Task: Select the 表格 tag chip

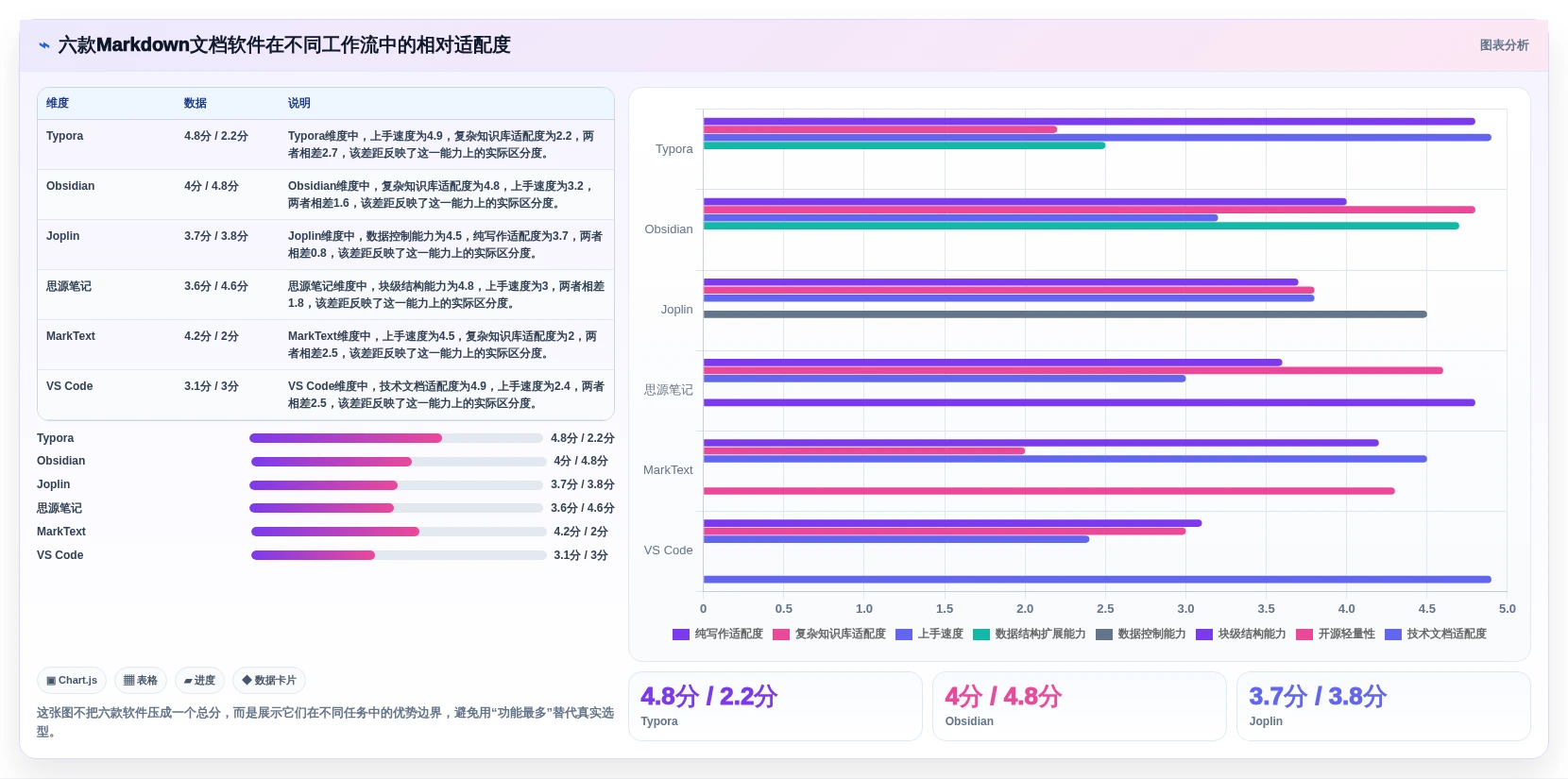Action: [141, 680]
